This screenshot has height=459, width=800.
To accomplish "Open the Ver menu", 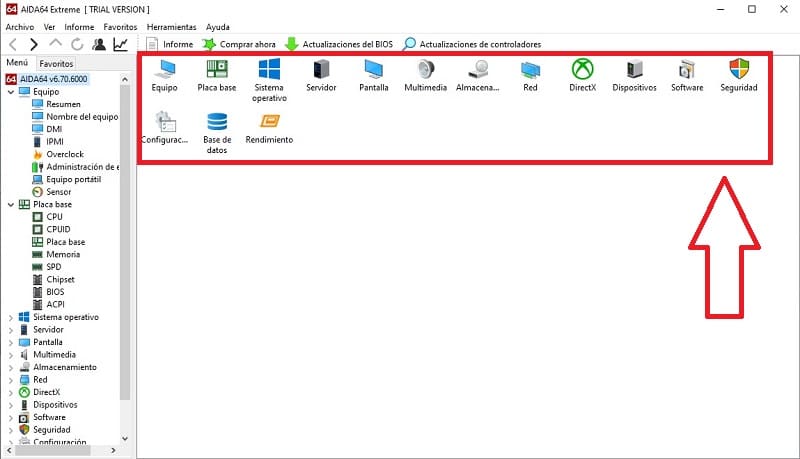I will 49,27.
